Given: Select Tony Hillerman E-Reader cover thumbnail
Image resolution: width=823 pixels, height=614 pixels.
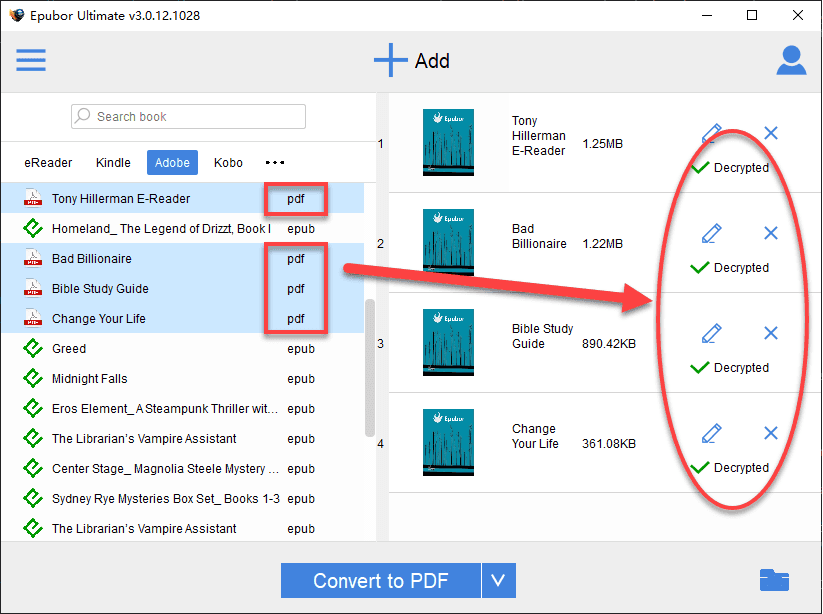Looking at the screenshot, I should pyautogui.click(x=448, y=142).
